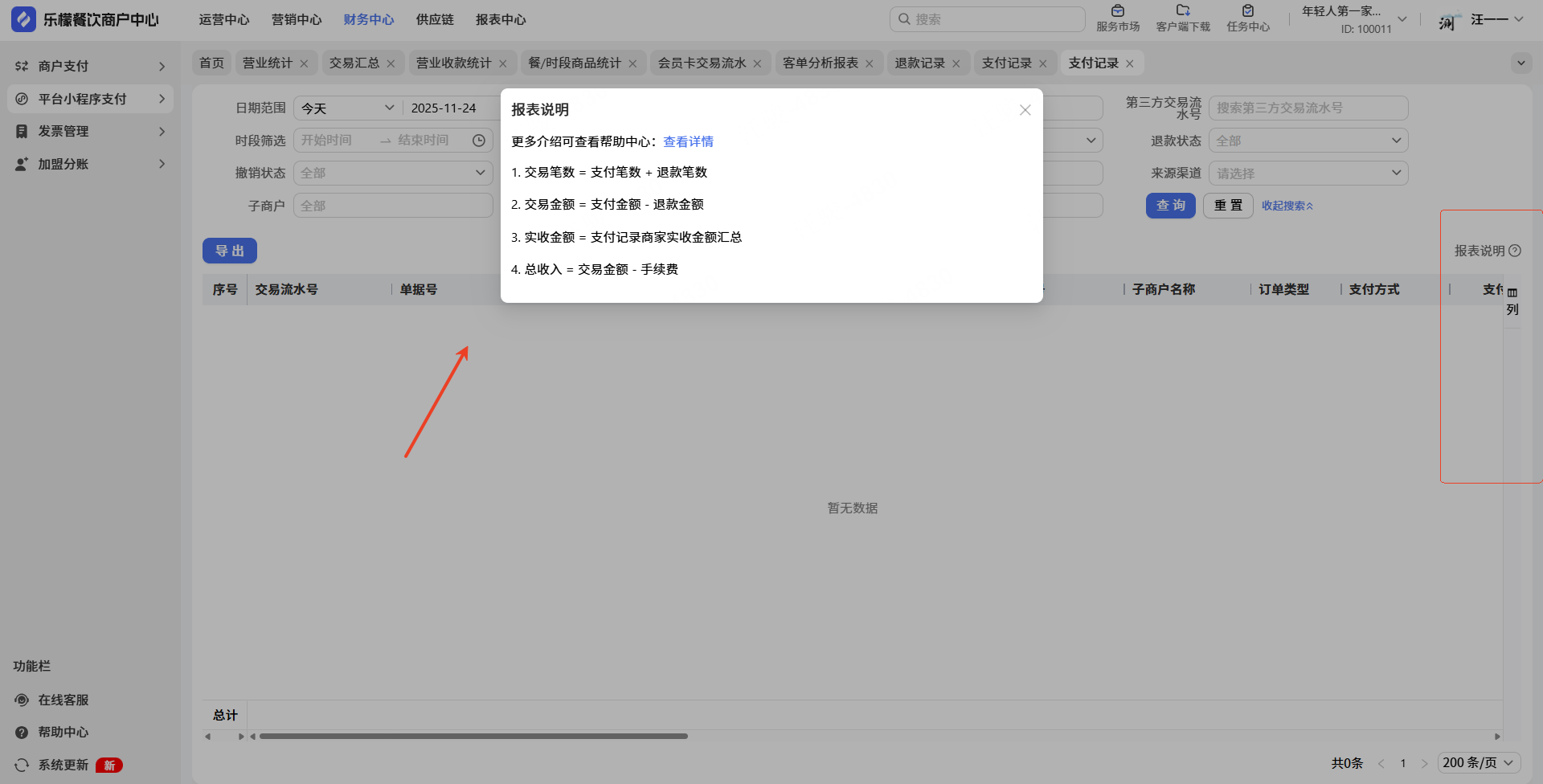This screenshot has width=1543, height=784.
Task: Switch to the 会员卡交易流水 tab
Action: (702, 63)
